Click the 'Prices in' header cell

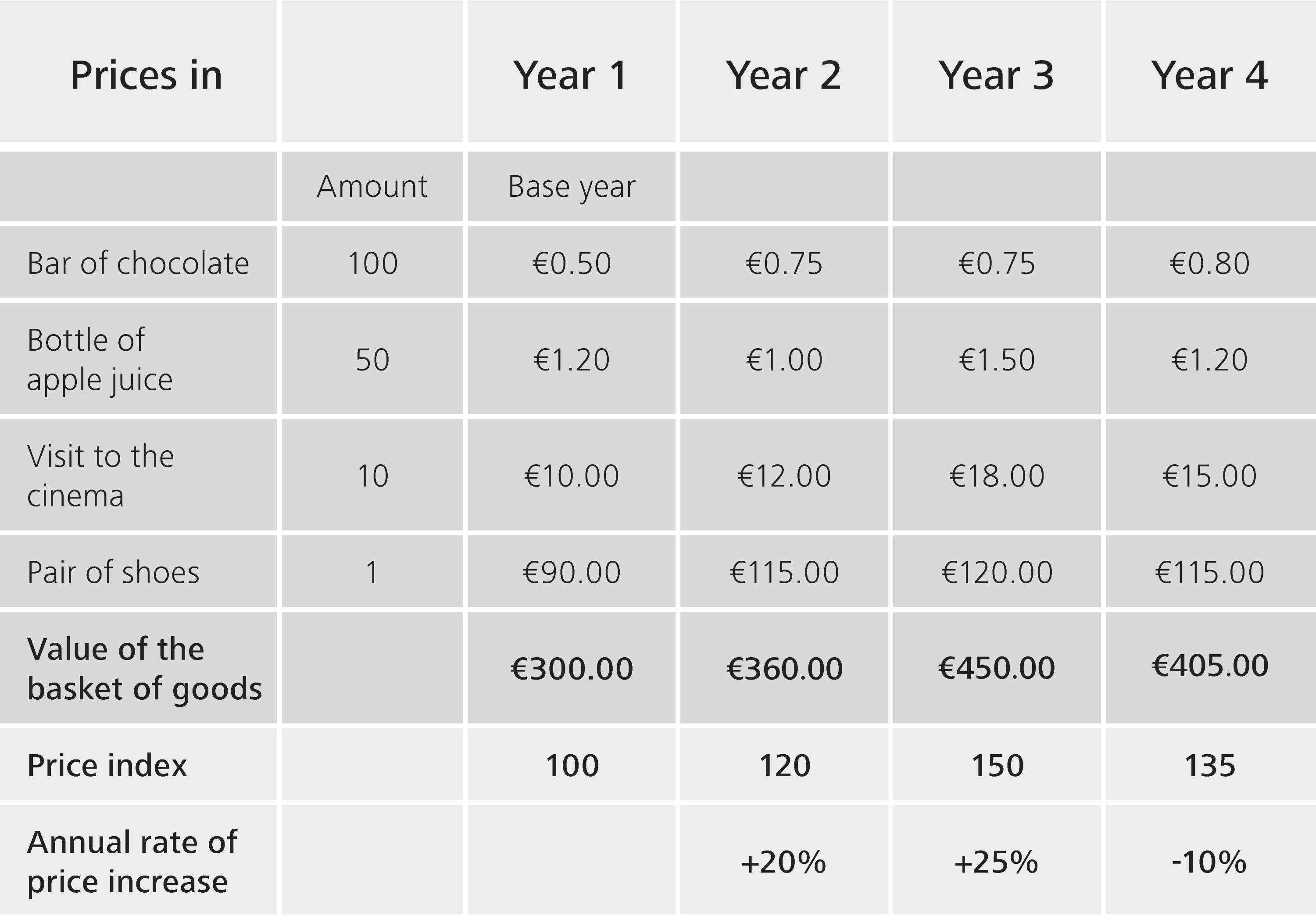138,71
